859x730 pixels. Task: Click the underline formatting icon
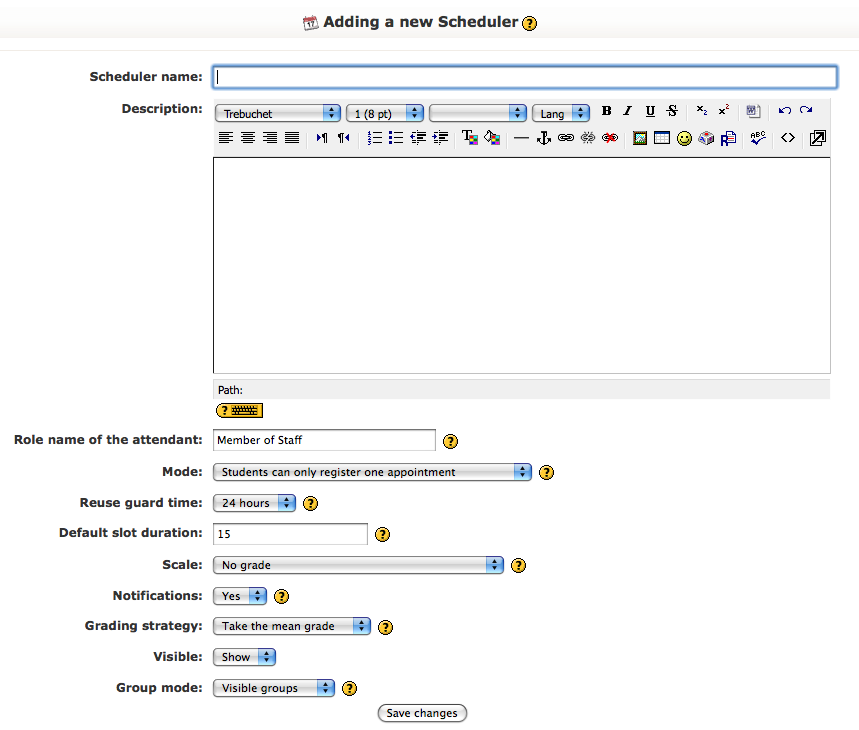650,111
